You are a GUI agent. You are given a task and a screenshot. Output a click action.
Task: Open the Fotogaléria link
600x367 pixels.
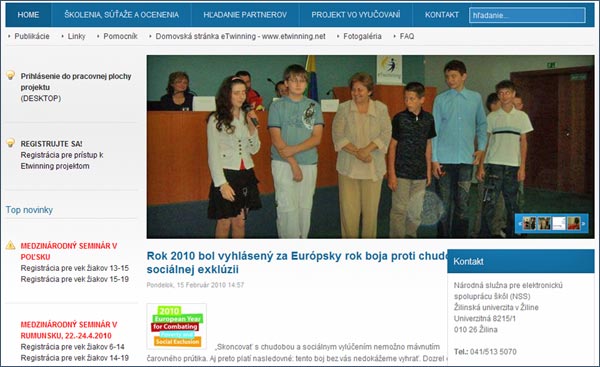coord(362,36)
